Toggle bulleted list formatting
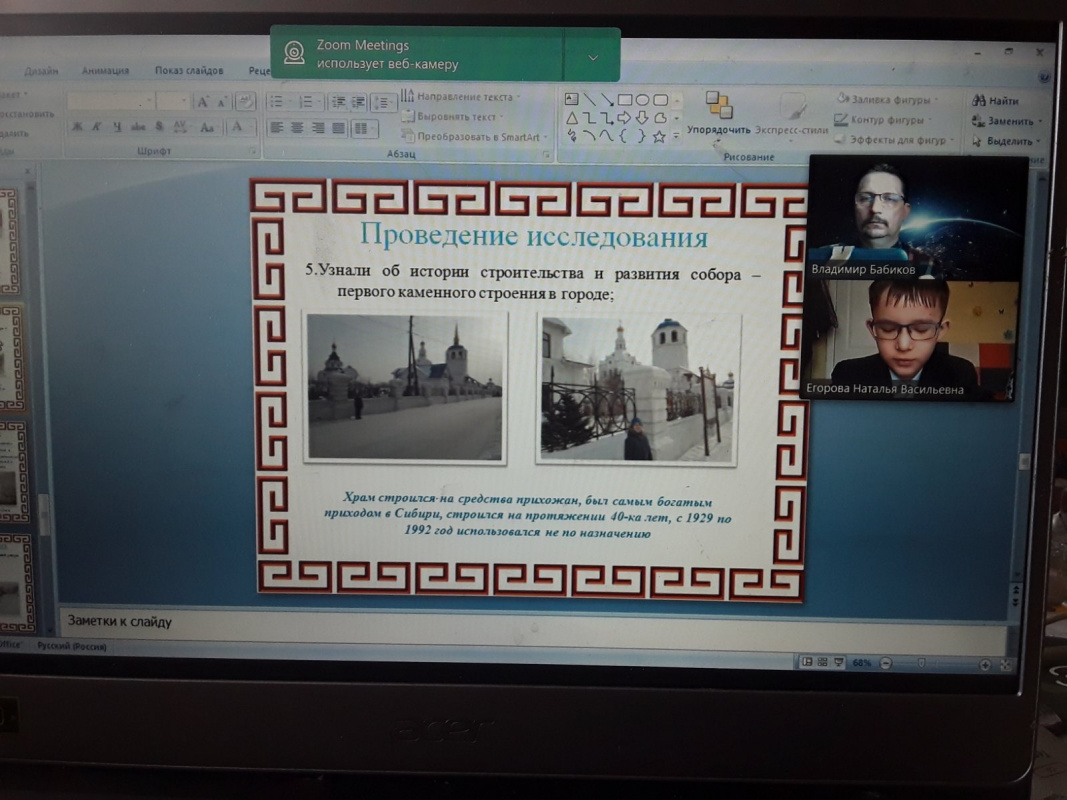 point(277,102)
